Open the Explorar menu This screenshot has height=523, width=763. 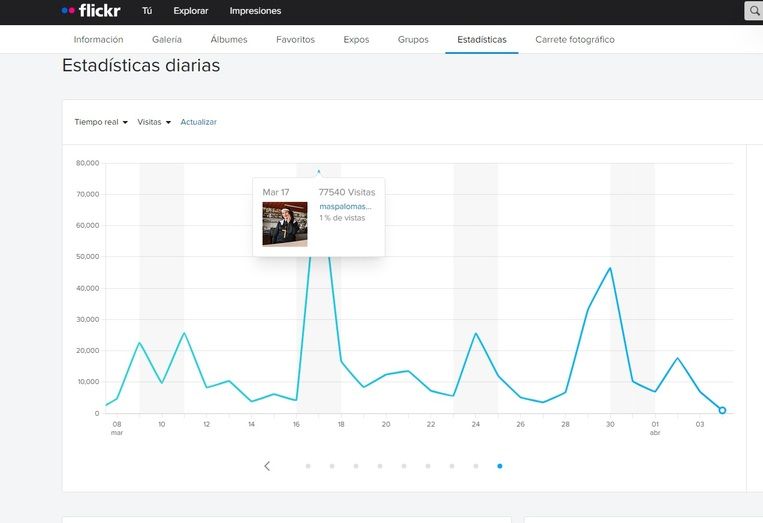pyautogui.click(x=190, y=11)
